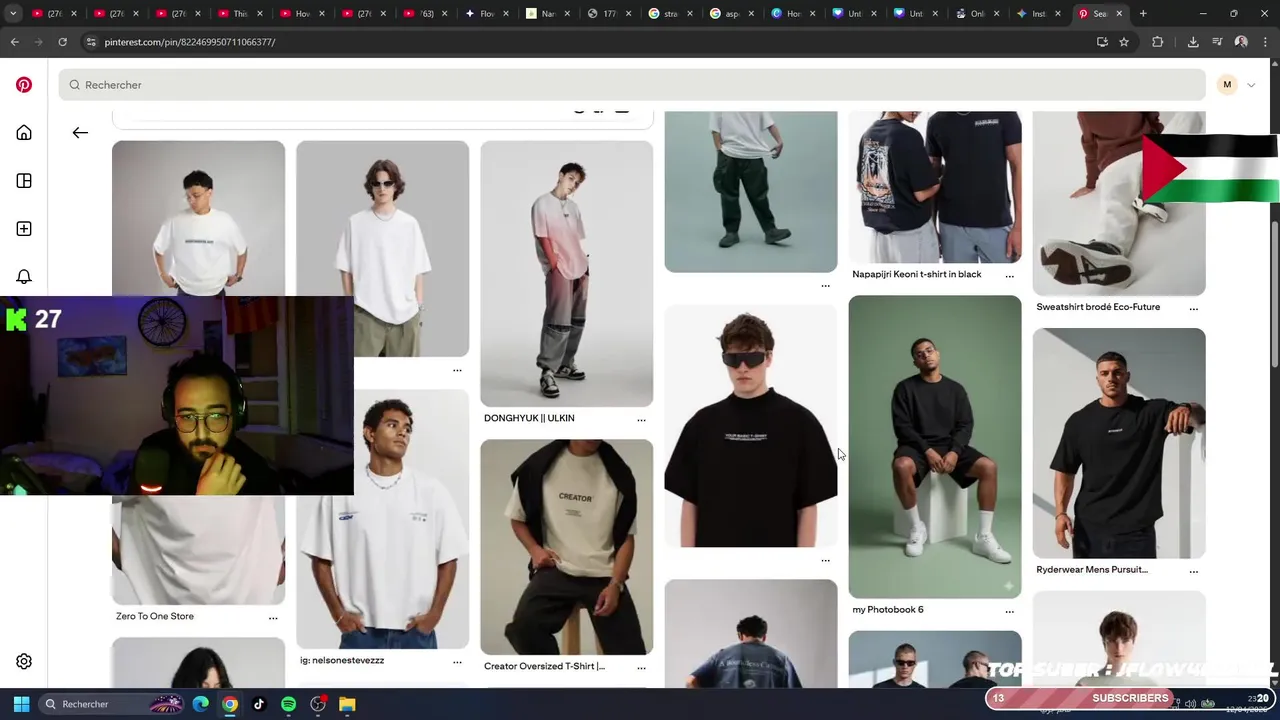This screenshot has width=1280, height=720.
Task: Expand the accounts chevron next to avatar
Action: 1251,85
